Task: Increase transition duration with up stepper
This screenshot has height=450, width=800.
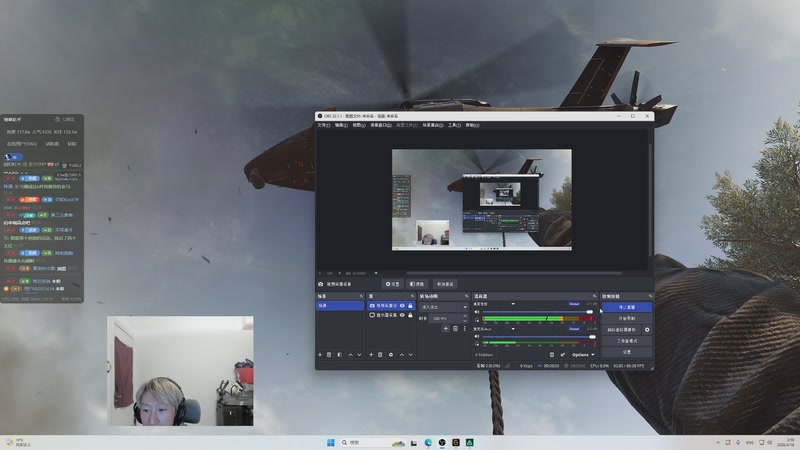Action: pyautogui.click(x=465, y=316)
